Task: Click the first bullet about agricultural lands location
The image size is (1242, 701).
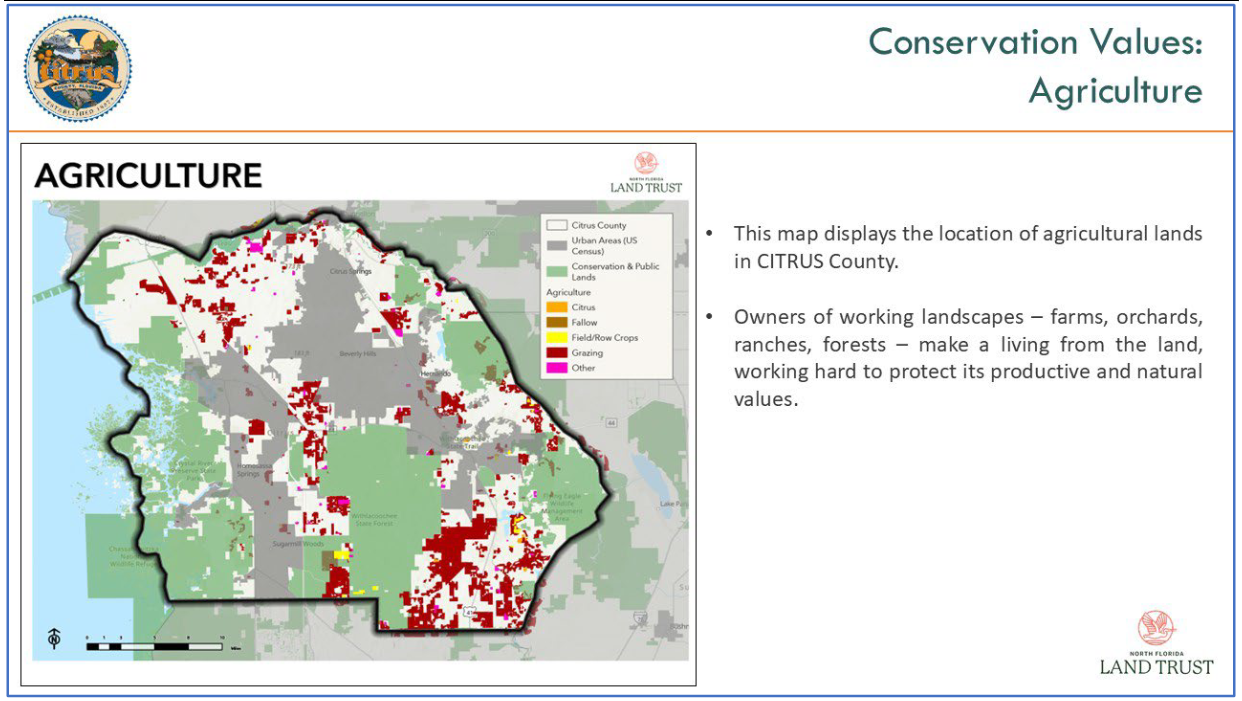Action: pos(967,246)
